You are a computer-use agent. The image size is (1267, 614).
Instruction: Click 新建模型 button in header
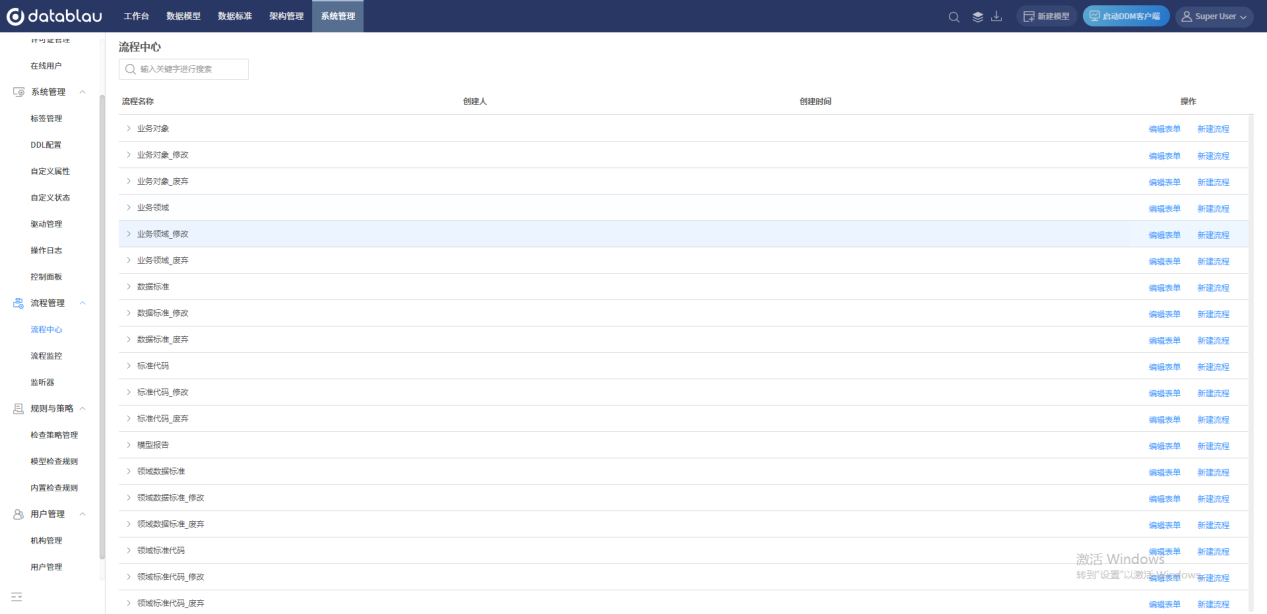point(1047,16)
